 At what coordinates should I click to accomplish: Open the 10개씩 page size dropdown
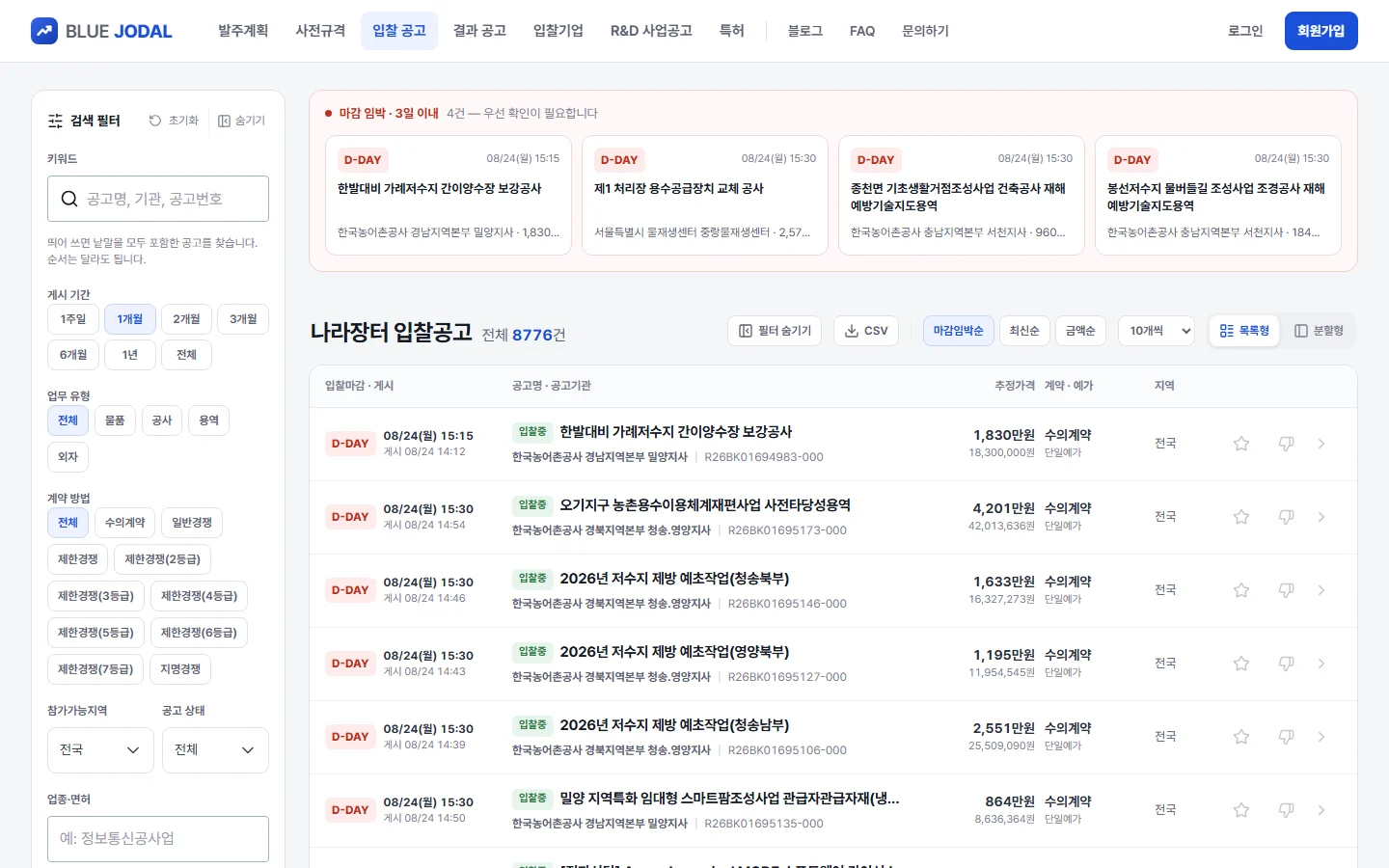click(1157, 331)
